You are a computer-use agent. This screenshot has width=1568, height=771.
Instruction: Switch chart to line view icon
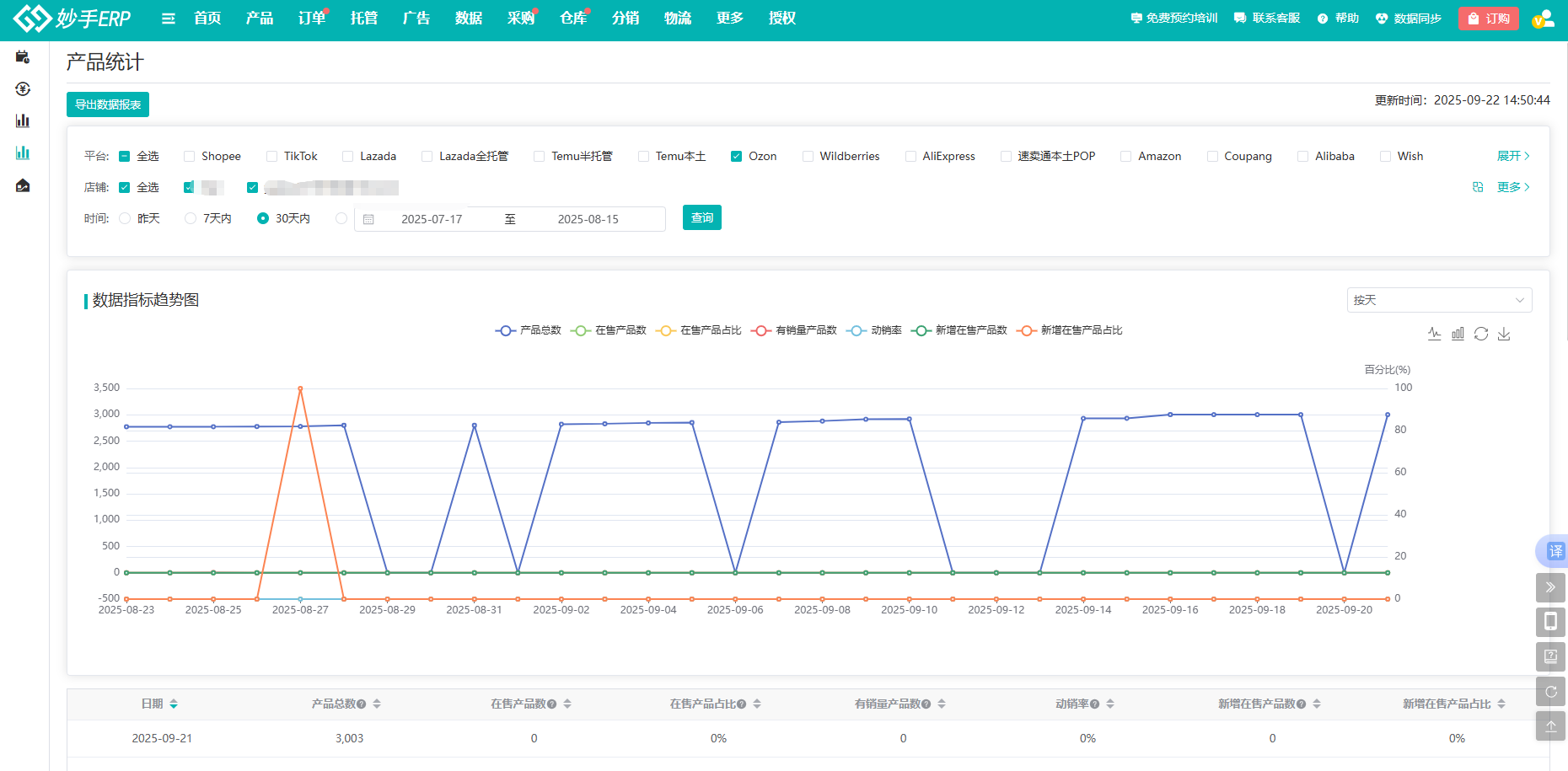tap(1435, 334)
